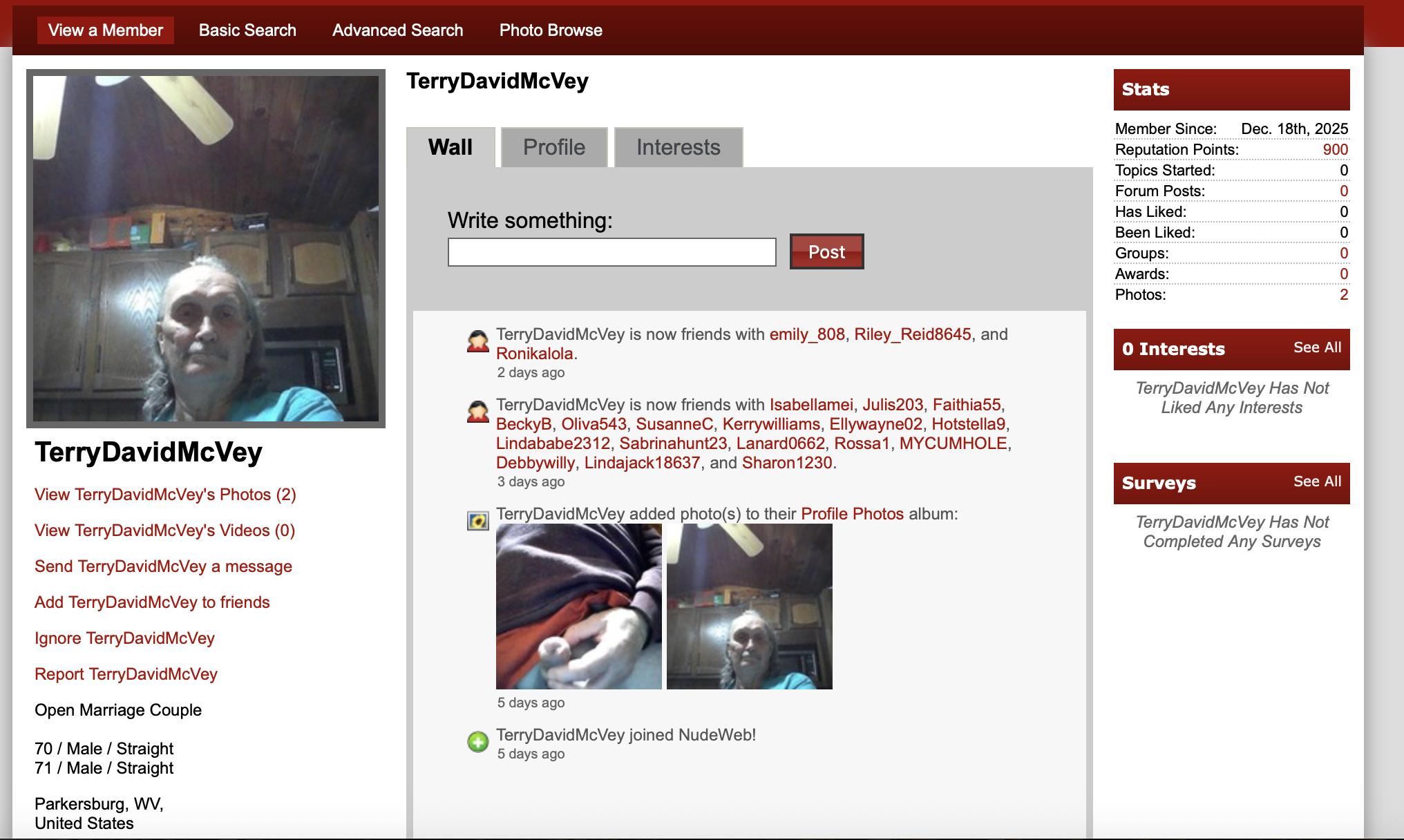Click the photo album icon on the wall
This screenshot has width=1404, height=840.
click(x=477, y=521)
